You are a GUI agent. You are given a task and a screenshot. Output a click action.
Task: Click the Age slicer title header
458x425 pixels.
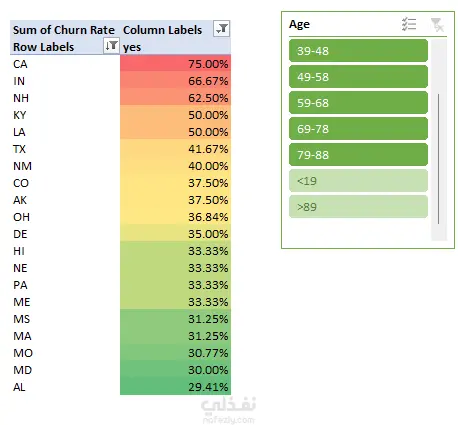tap(299, 24)
